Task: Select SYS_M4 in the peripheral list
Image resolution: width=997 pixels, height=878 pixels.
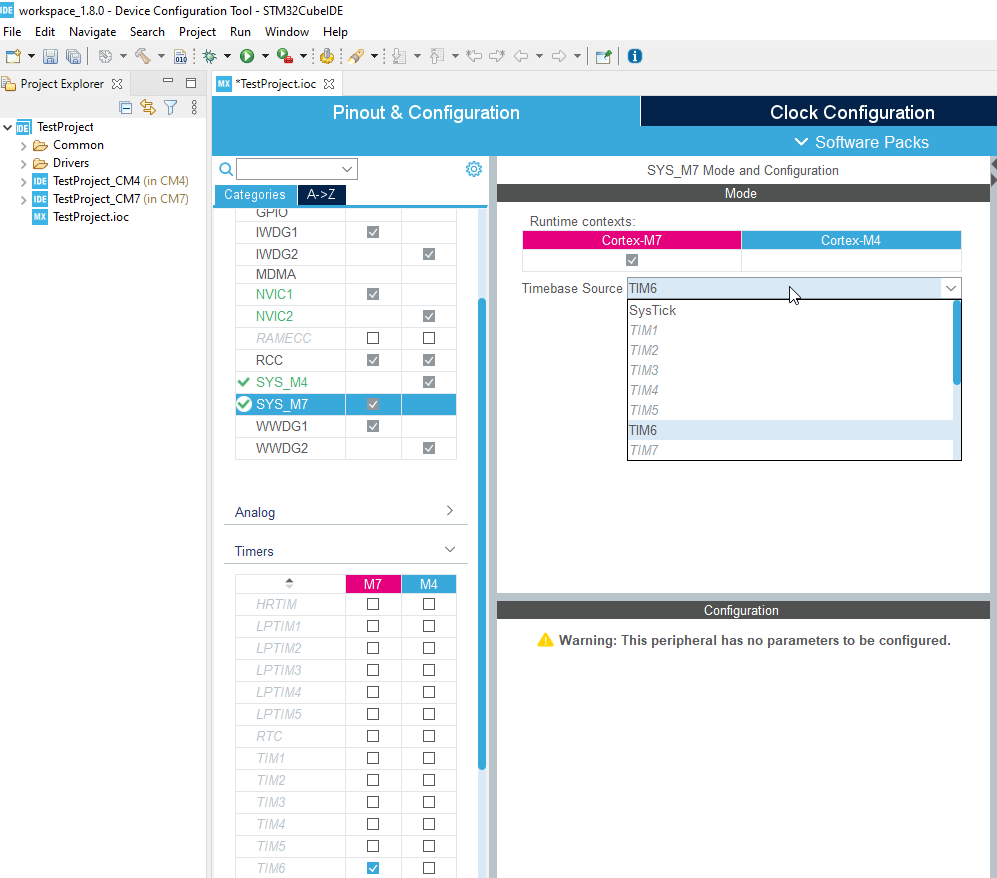Action: (282, 382)
